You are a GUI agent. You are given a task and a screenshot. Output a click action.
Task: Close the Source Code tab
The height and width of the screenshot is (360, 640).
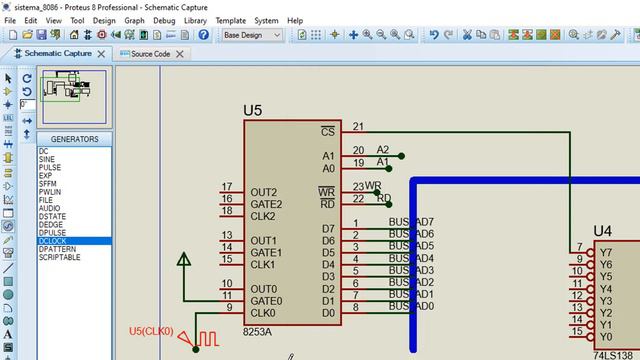click(x=180, y=54)
